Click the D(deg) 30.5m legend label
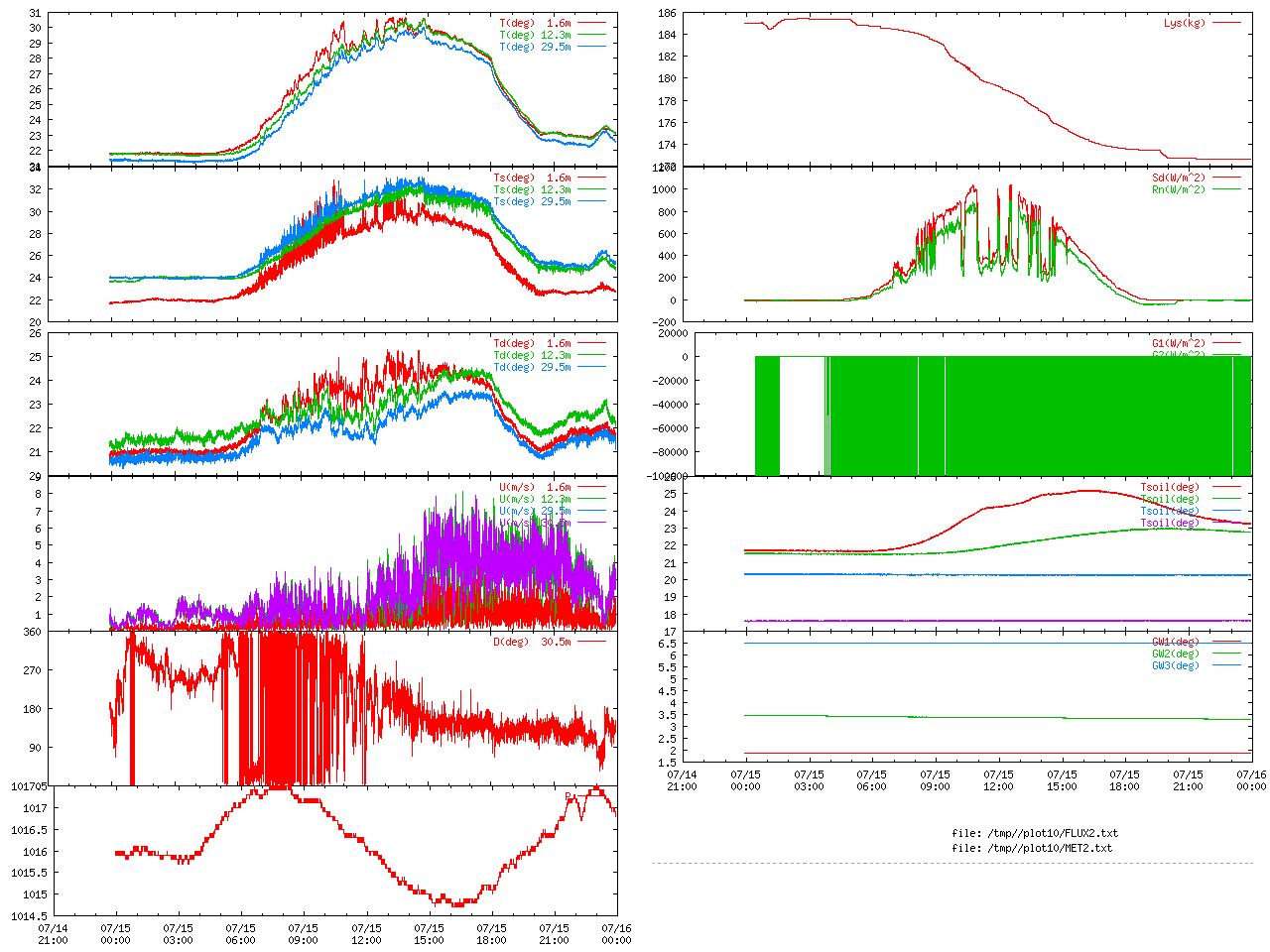The image size is (1270, 952). pyautogui.click(x=532, y=642)
